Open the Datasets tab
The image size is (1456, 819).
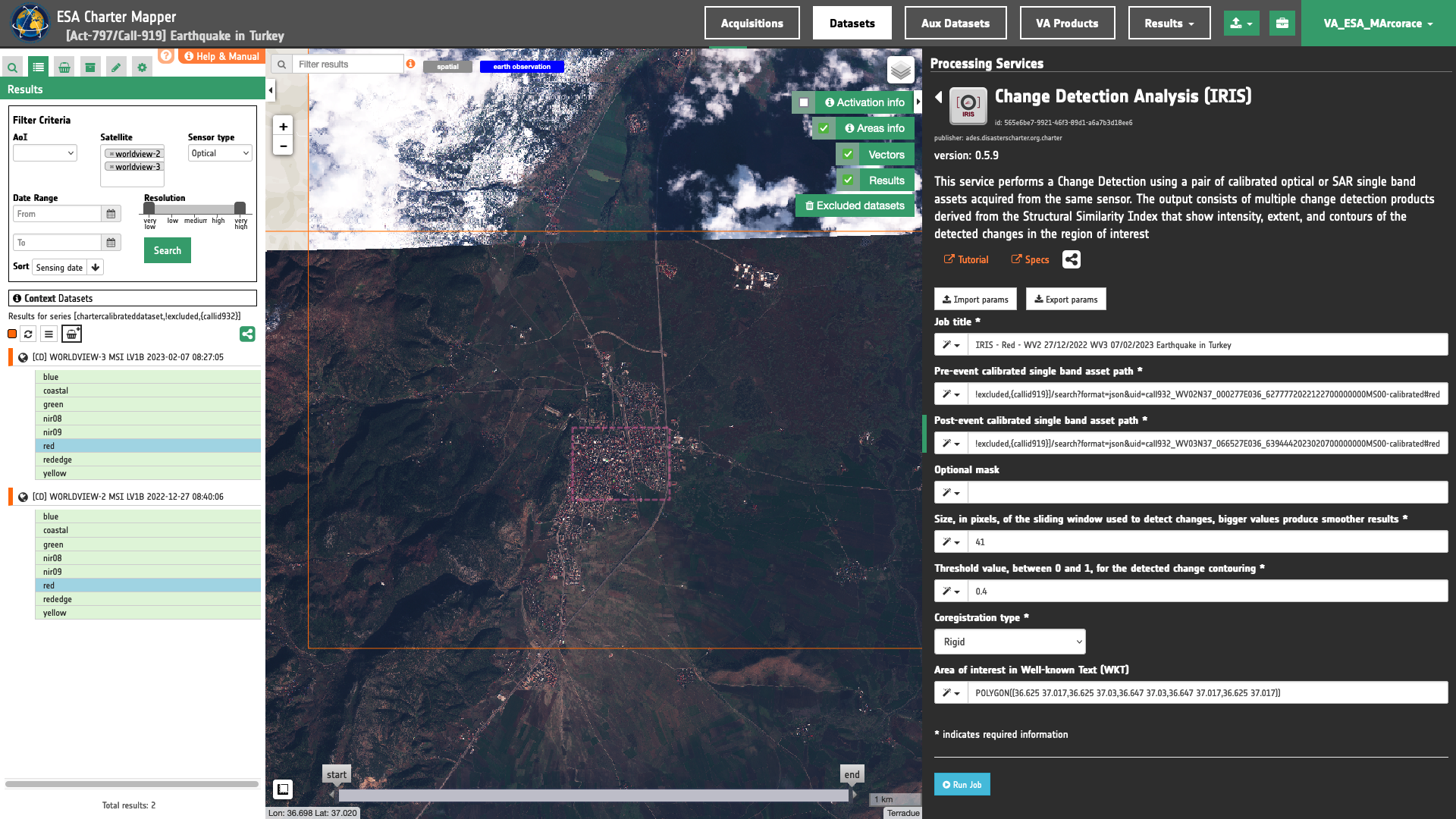pyautogui.click(x=852, y=24)
